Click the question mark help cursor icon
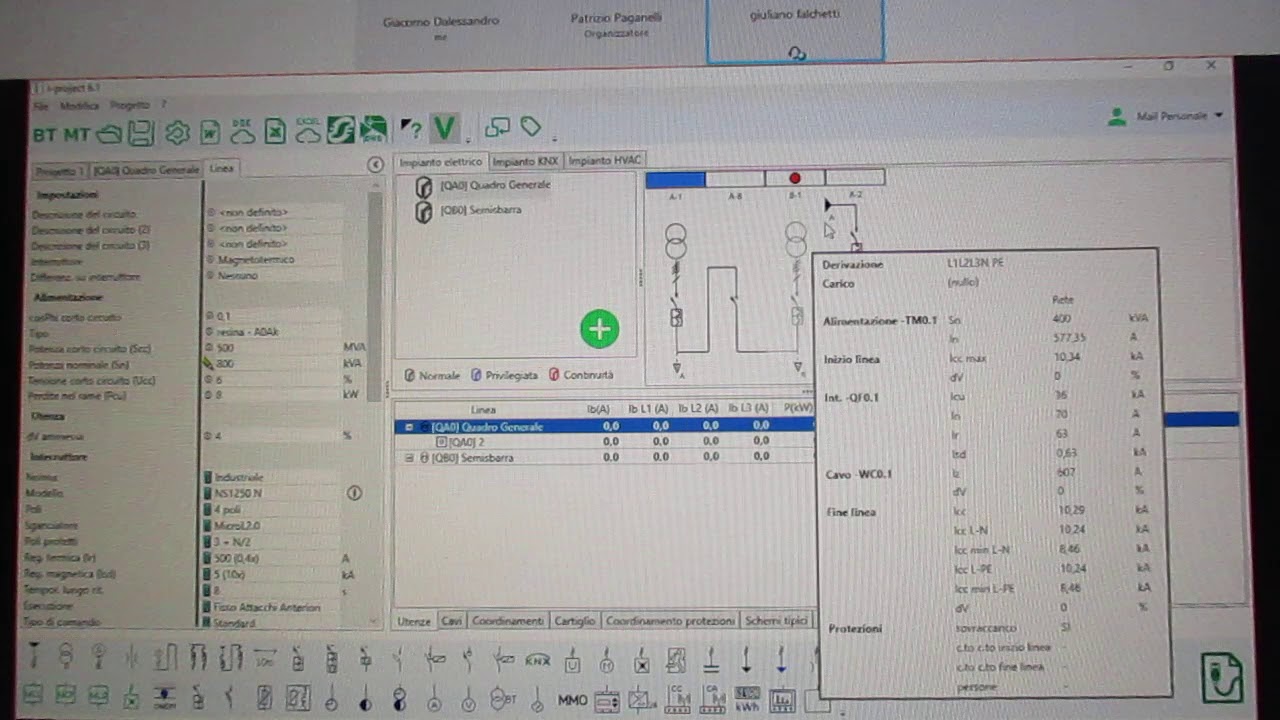Screen dimensions: 1280x720 point(411,129)
